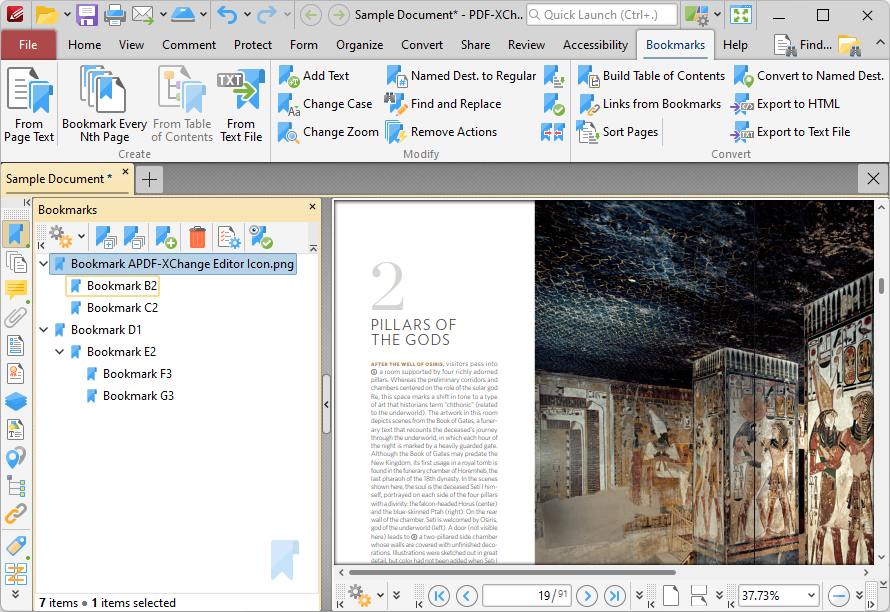This screenshot has height=612, width=890.
Task: Click Change Case option
Action: click(x=325, y=104)
